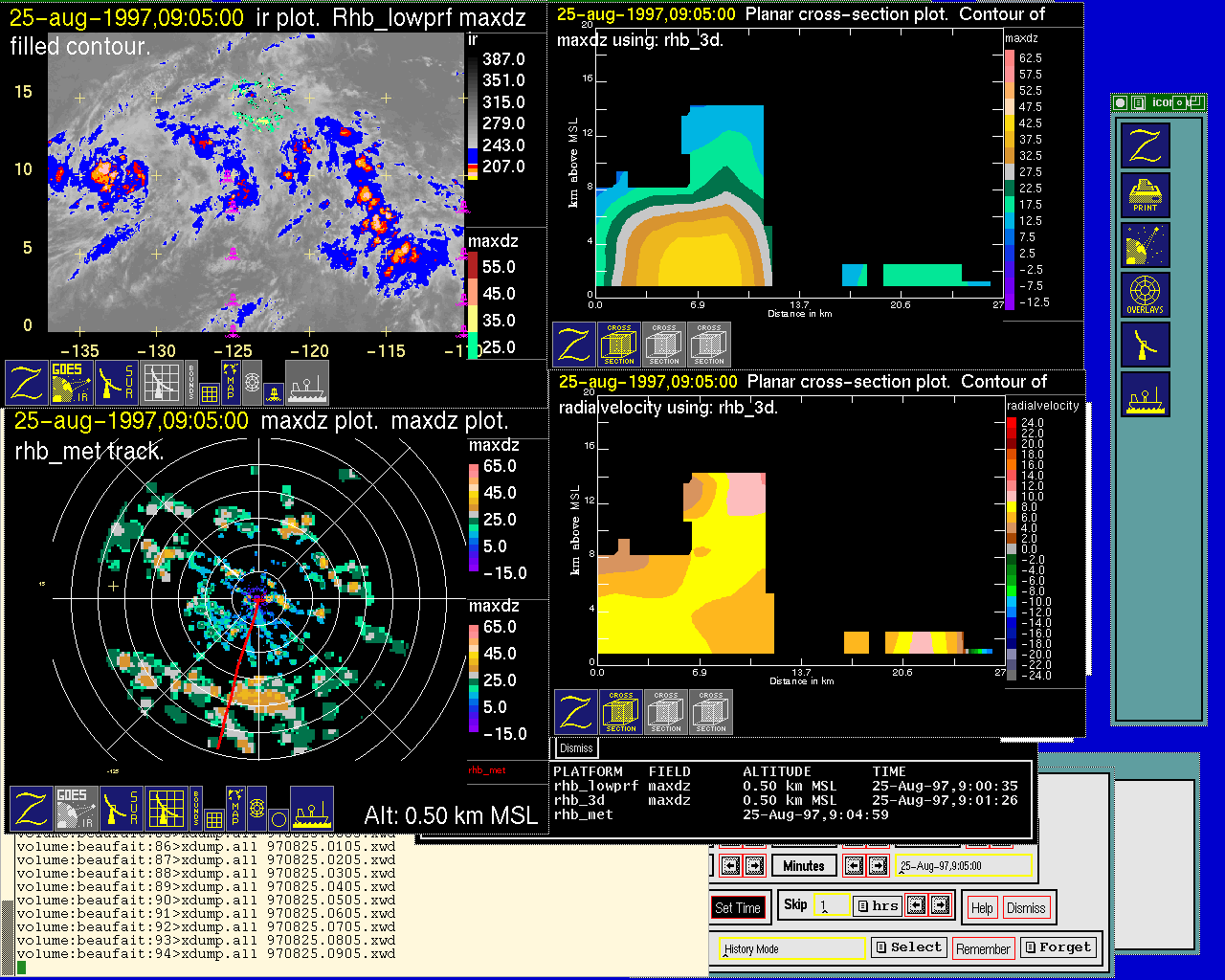Click the GOES IR icon in the ir plot window
Screen dimensions: 1225x980
[x=72, y=382]
